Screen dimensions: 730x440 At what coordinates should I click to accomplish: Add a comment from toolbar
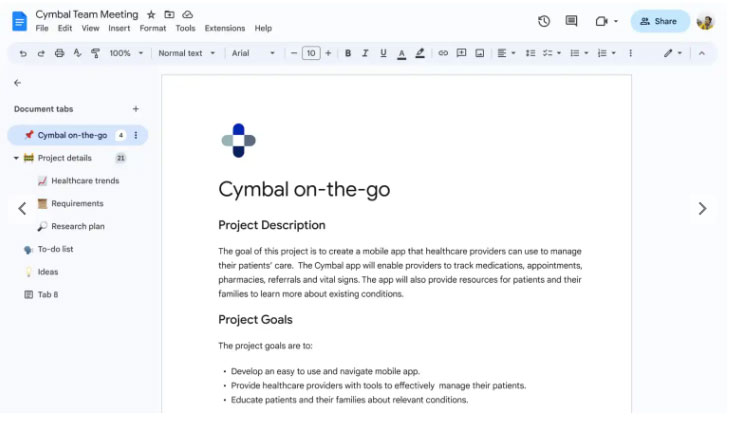pyautogui.click(x=461, y=53)
